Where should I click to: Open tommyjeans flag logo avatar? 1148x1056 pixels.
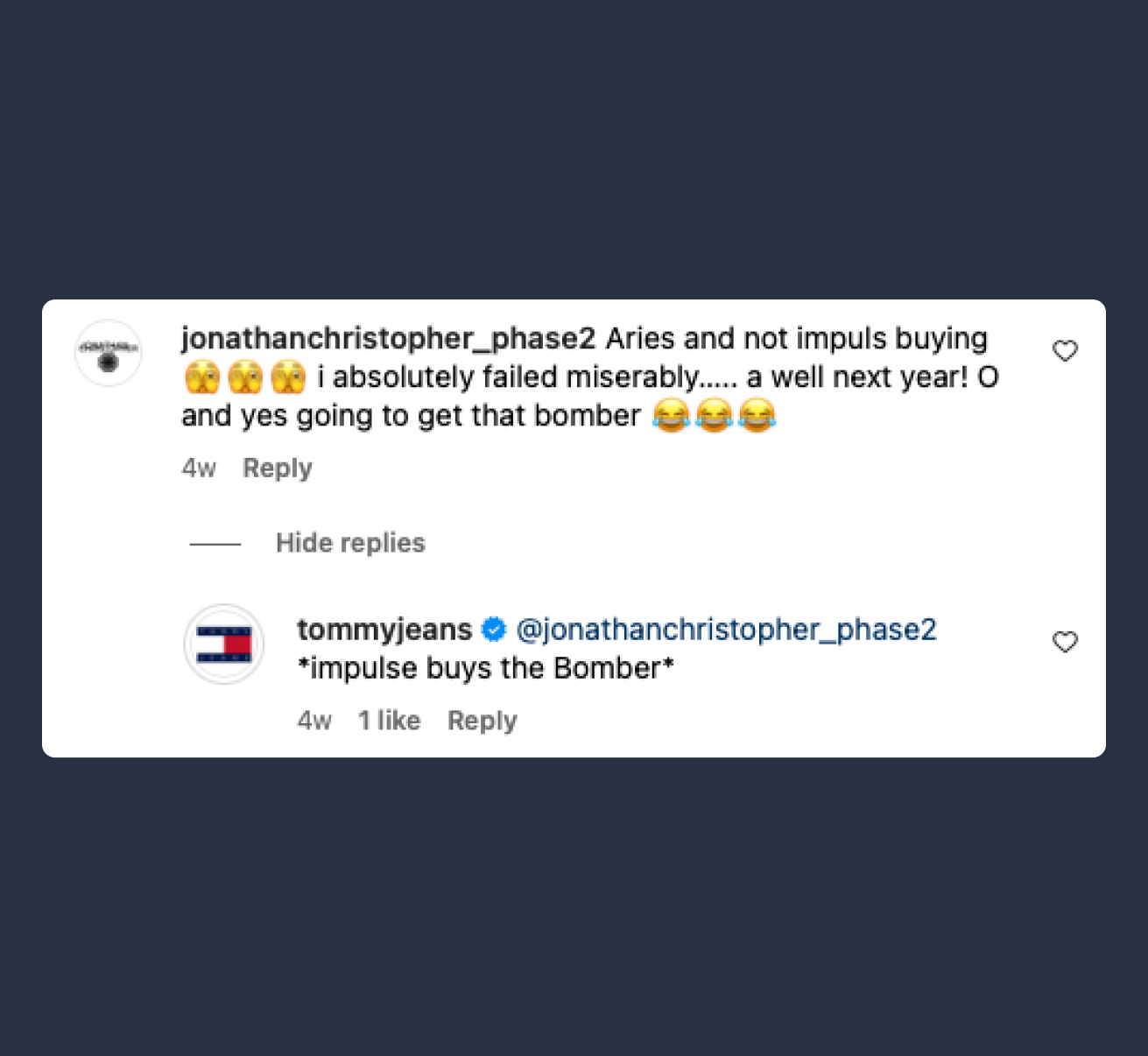224,644
